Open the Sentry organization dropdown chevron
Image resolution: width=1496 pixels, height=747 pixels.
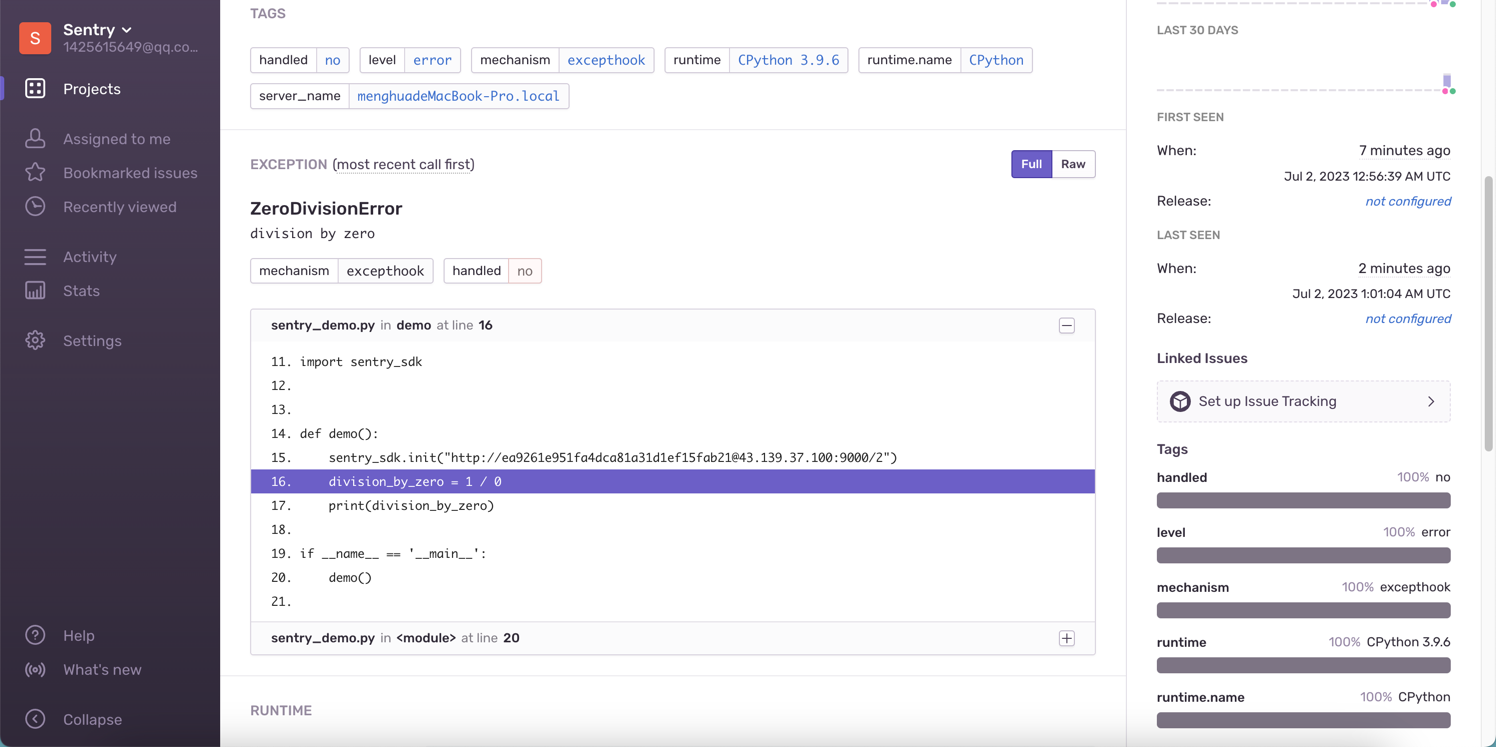point(127,30)
